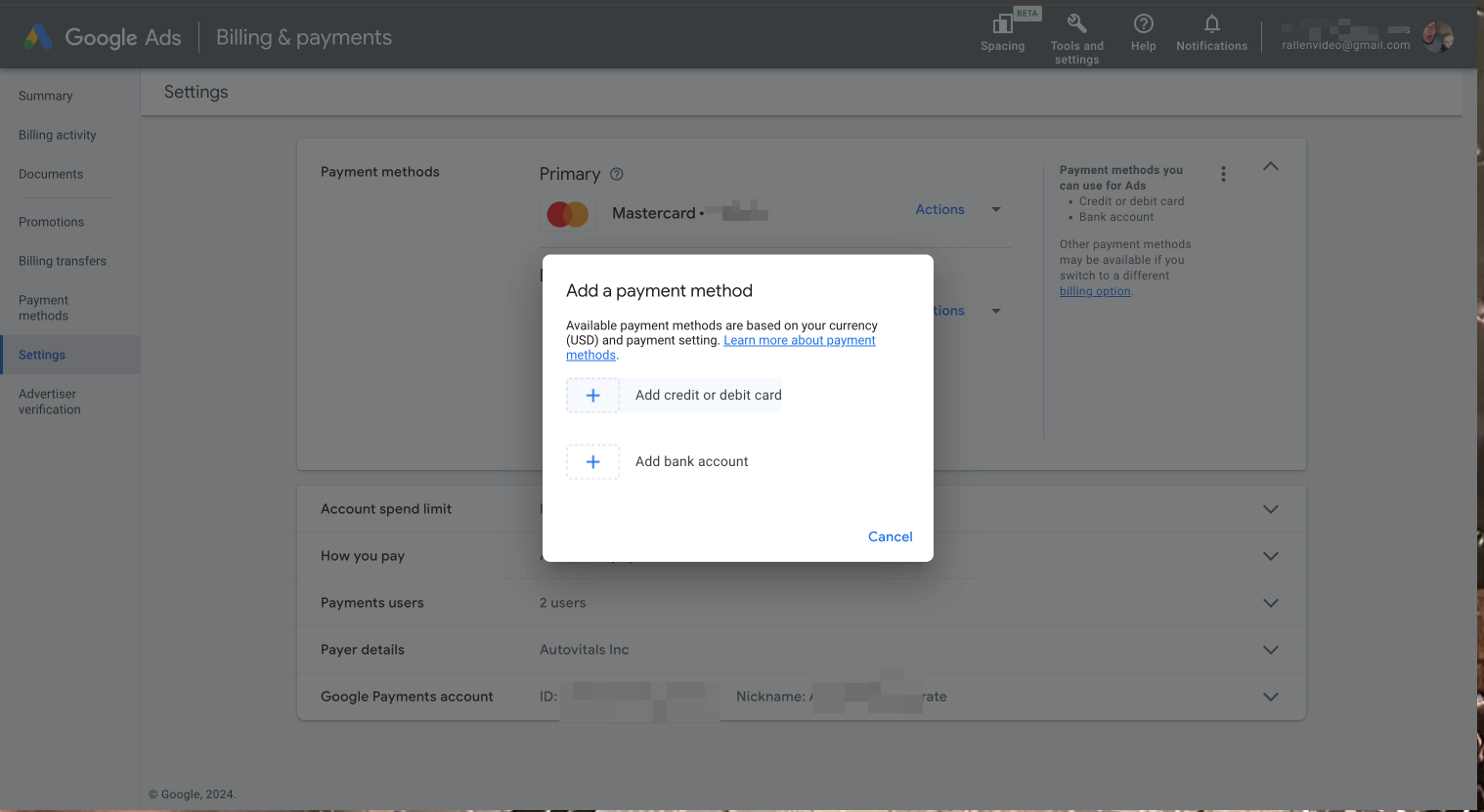Click the account profile avatar
Viewport: 1484px width, 812px height.
click(1437, 37)
